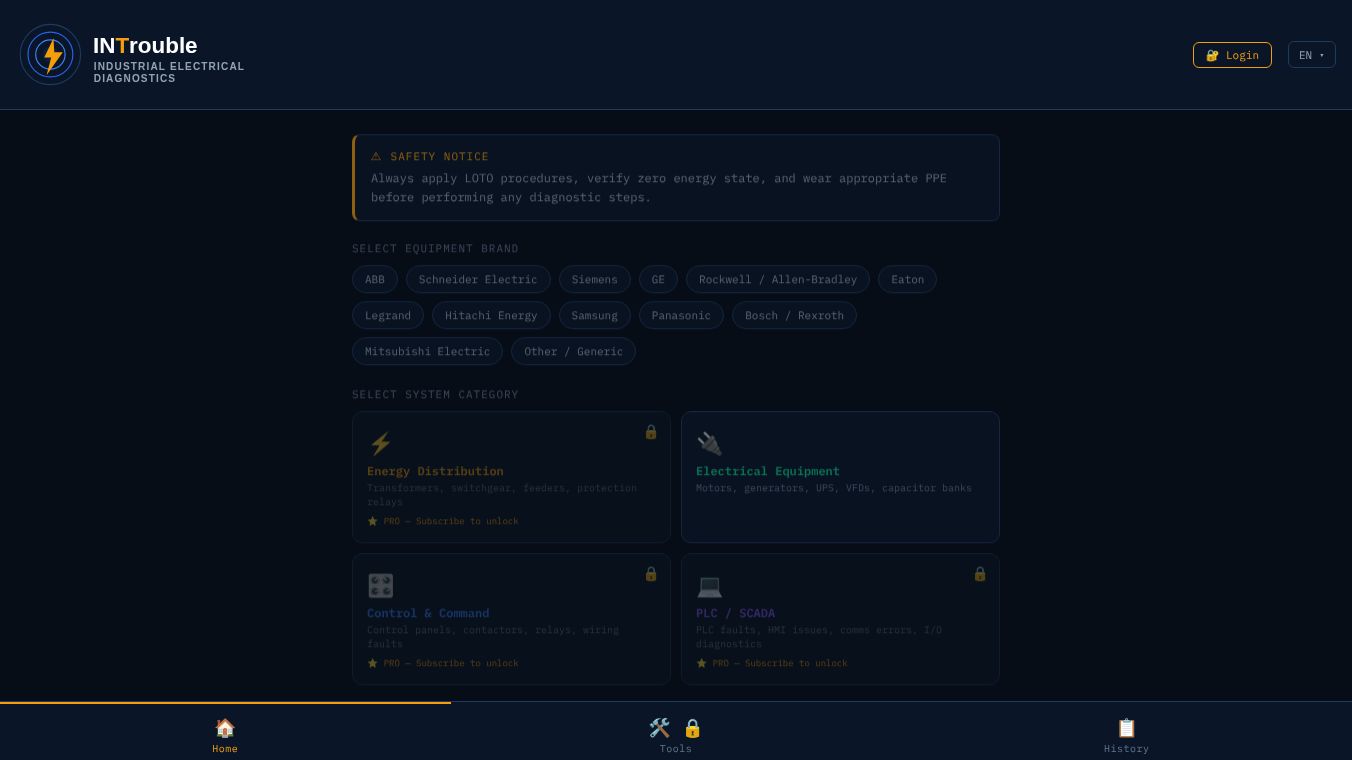
Task: Choose the Mitsubishi Electric brand chip
Action: point(427,351)
